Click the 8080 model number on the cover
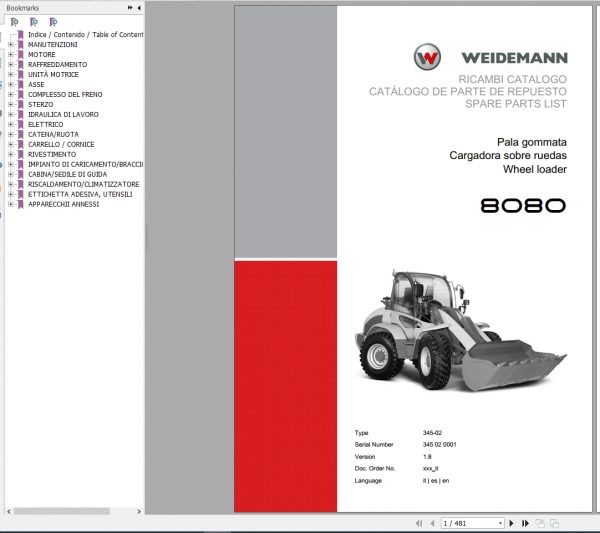 click(x=523, y=205)
